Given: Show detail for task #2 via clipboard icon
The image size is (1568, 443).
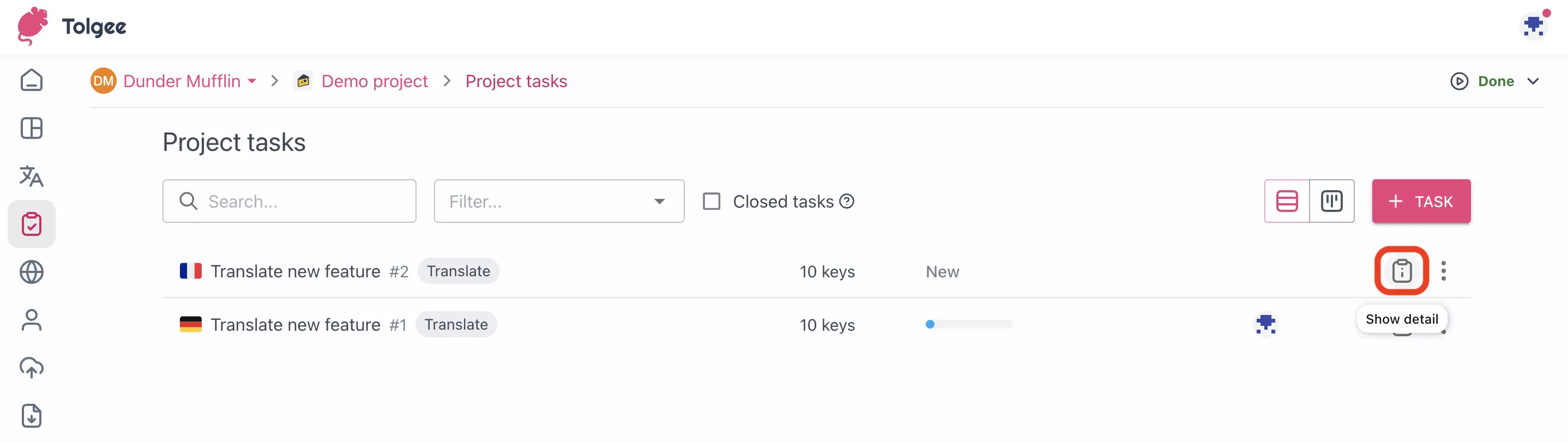Looking at the screenshot, I should [1402, 271].
